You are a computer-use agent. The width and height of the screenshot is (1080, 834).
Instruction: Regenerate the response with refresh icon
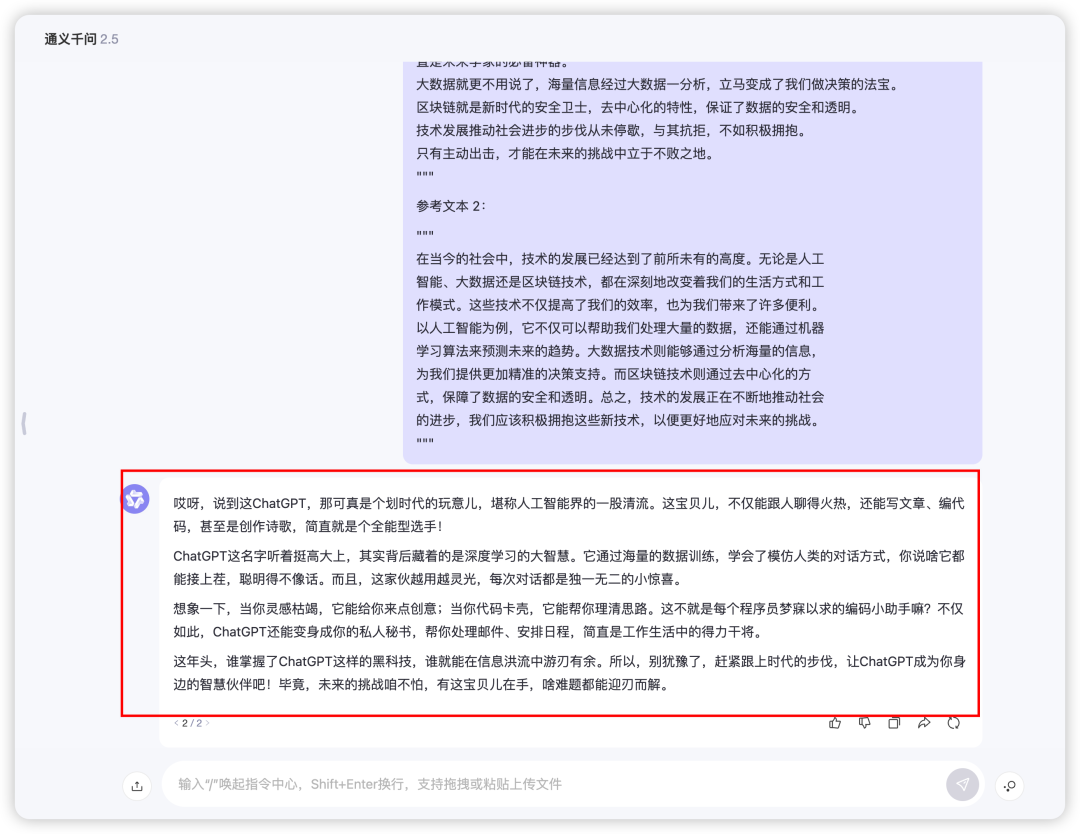[953, 723]
